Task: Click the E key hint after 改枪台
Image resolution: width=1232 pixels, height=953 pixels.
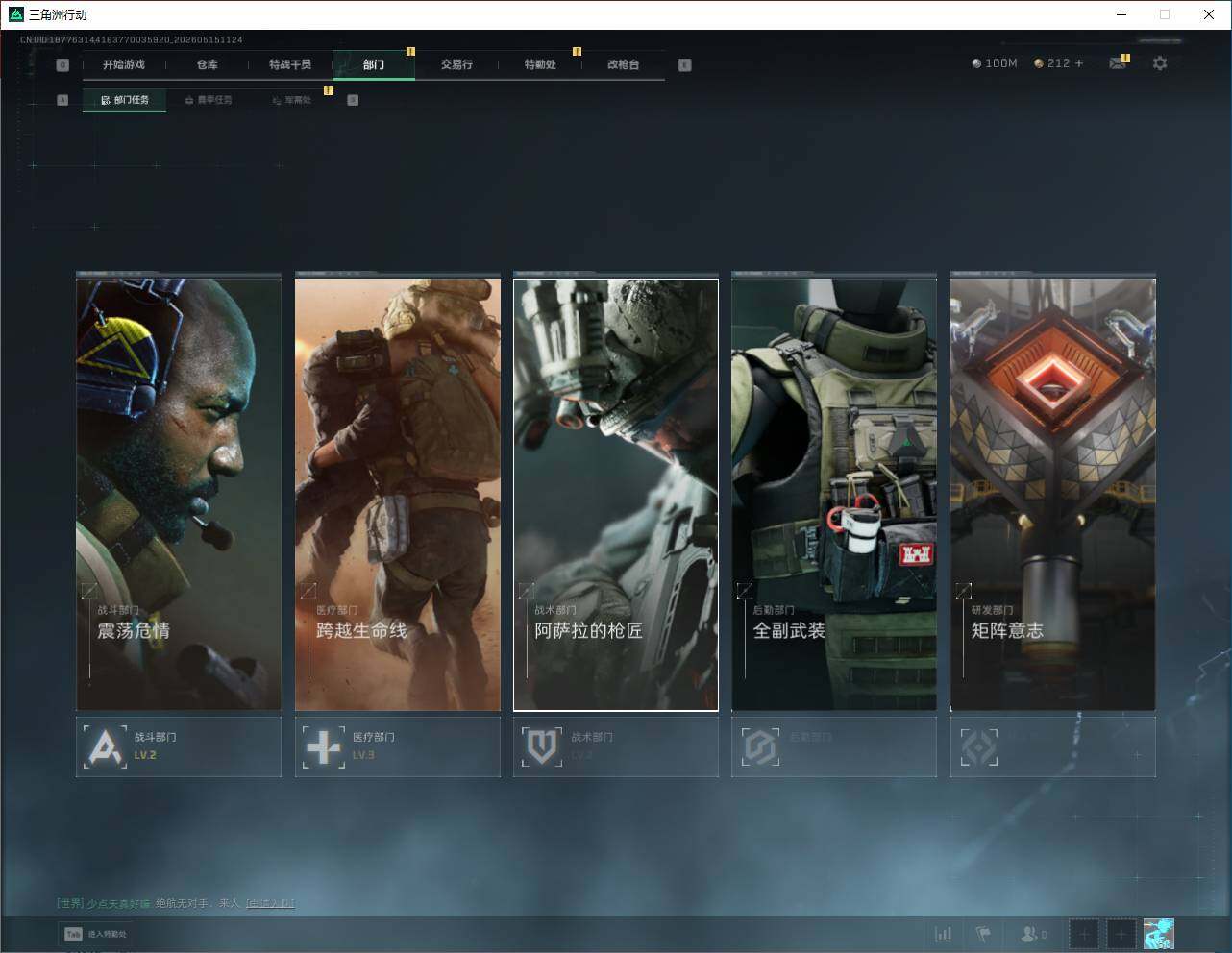Action: [684, 65]
